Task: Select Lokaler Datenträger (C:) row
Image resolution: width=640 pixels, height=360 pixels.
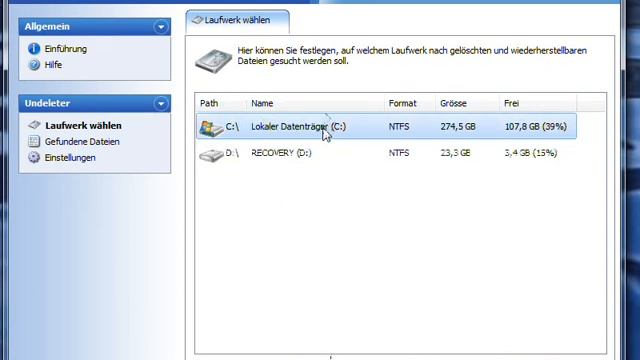Action: click(386, 127)
